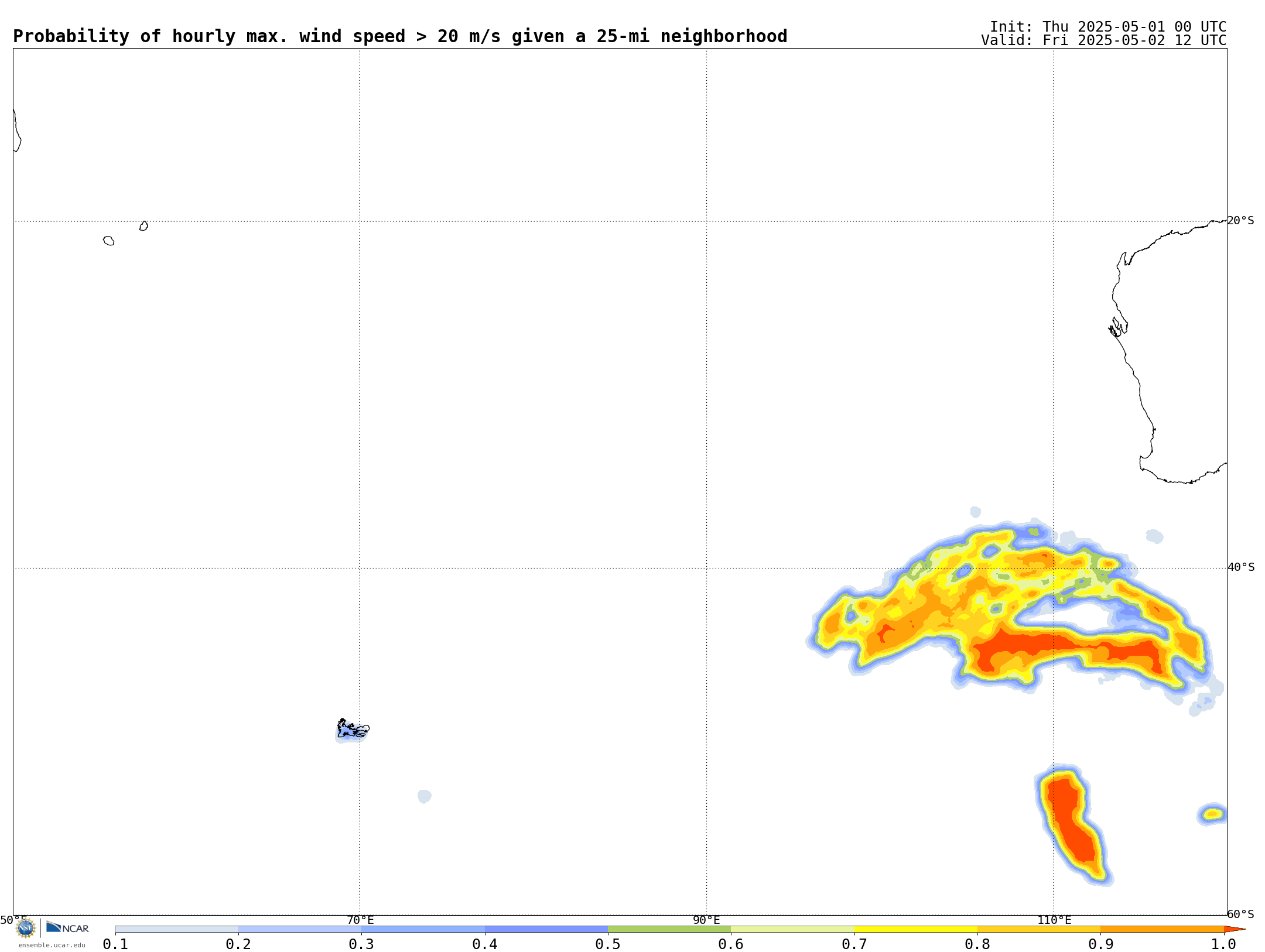Select the Valid Fri 2025-05-02 12 UTC text
The height and width of the screenshot is (952, 1265).
[1104, 40]
